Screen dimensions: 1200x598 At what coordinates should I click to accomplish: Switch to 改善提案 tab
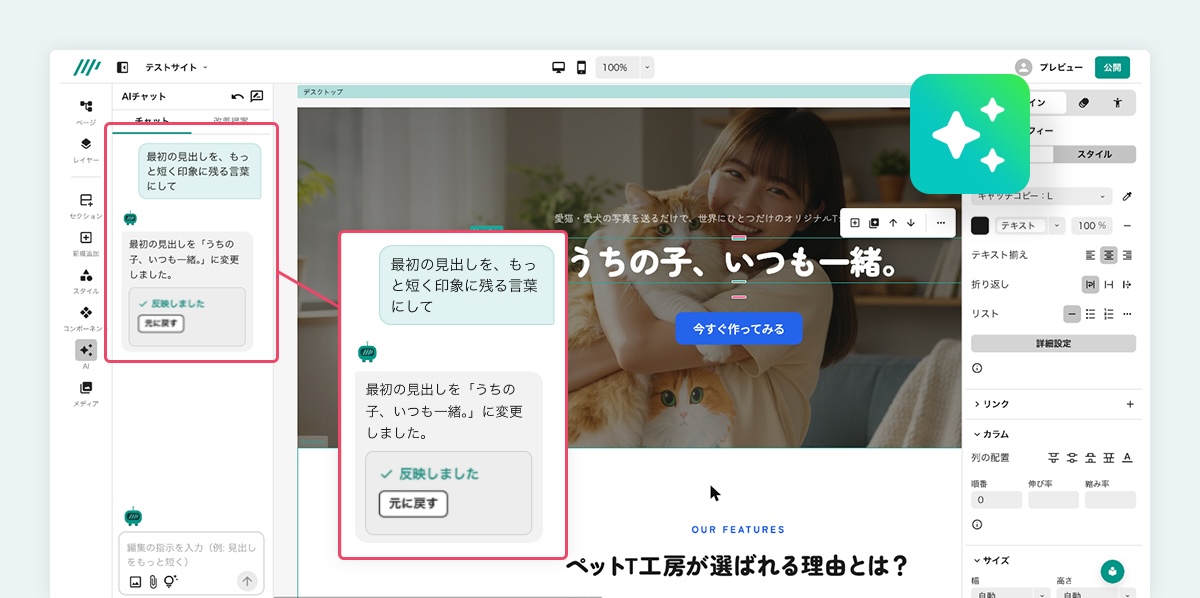[232, 121]
